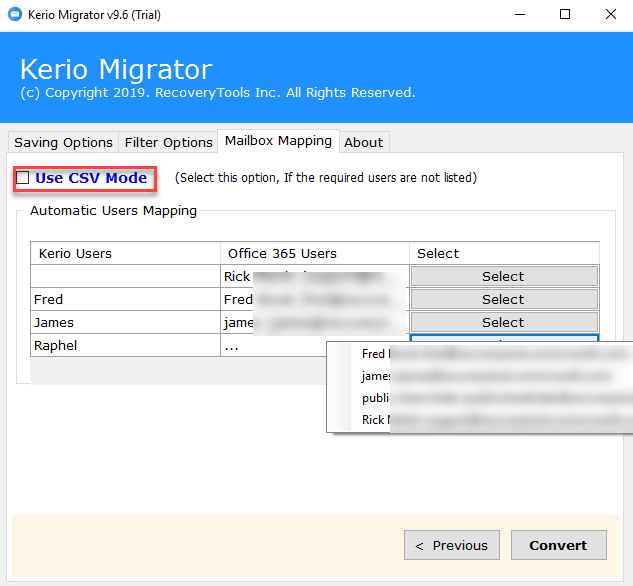Choose the Fred entry in popup list

tap(480, 354)
